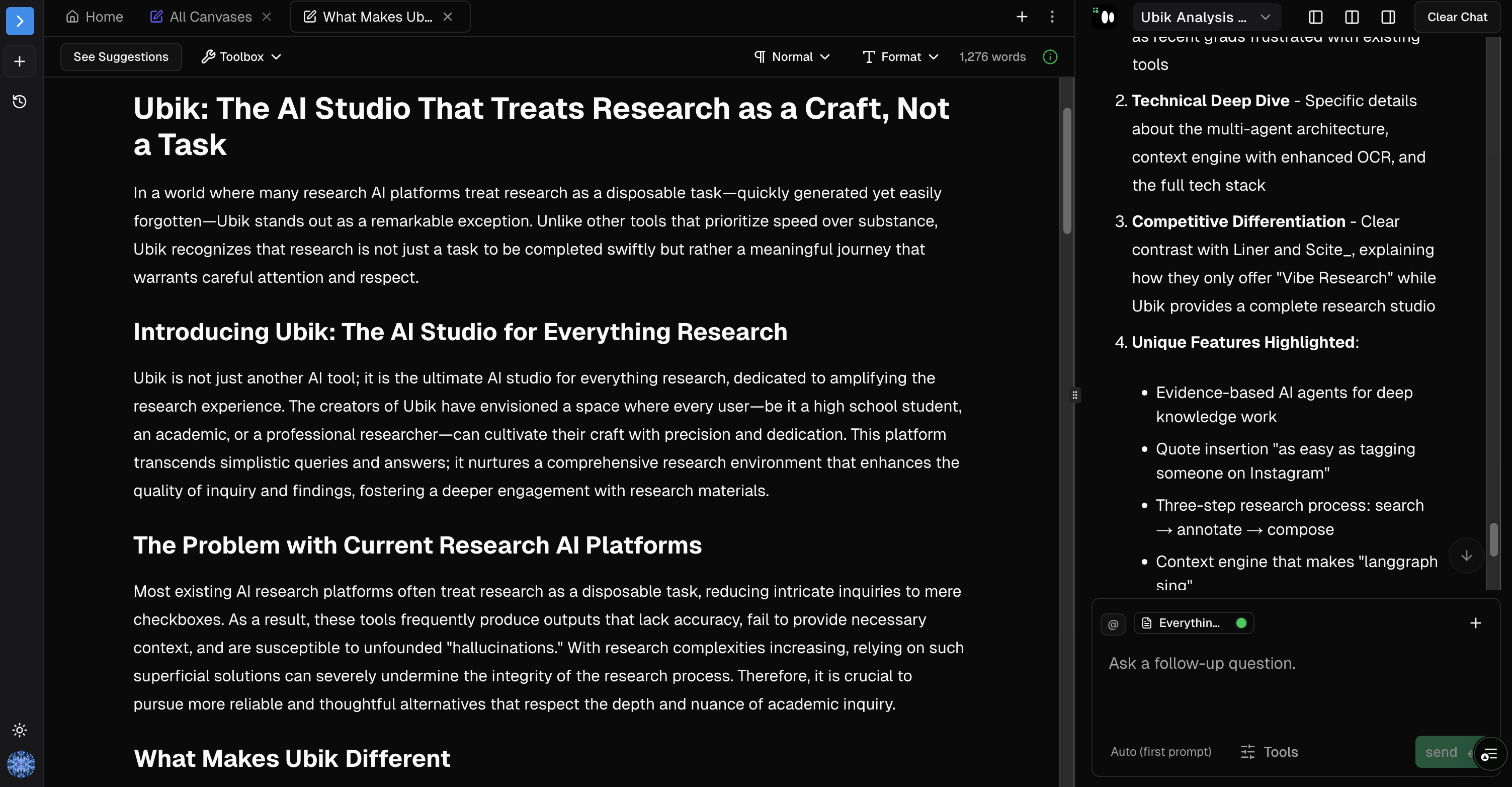The width and height of the screenshot is (1512, 787).
Task: Click the "Technical Deep Dive" chat item
Action: coord(1210,101)
